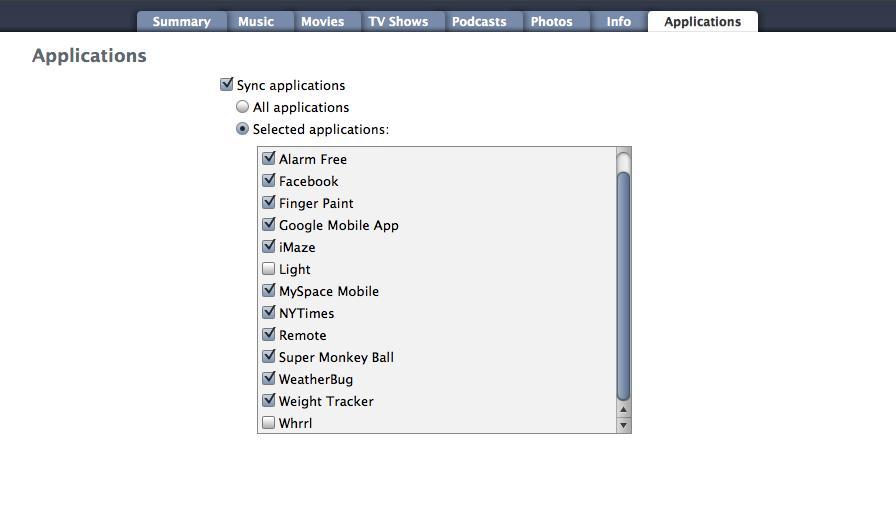
Task: Click the scroll up arrow in the app list
Action: (623, 410)
